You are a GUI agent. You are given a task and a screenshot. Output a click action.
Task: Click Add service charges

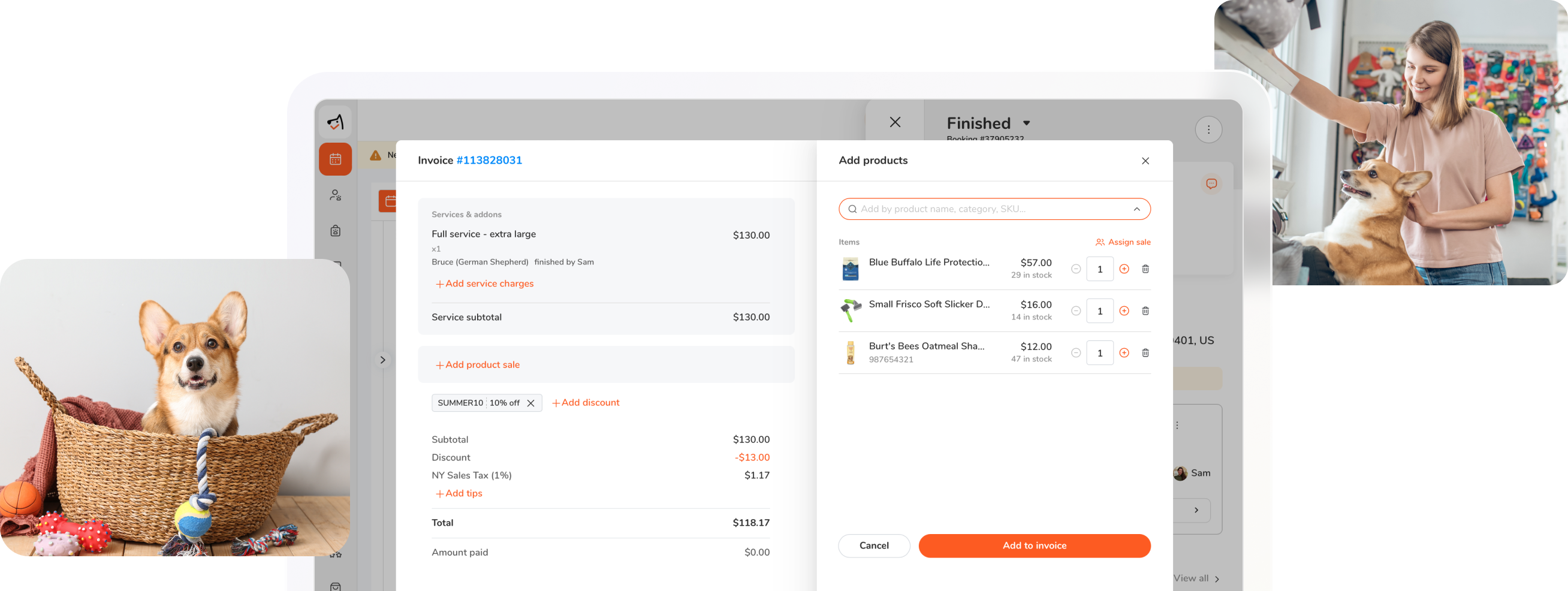click(x=484, y=284)
